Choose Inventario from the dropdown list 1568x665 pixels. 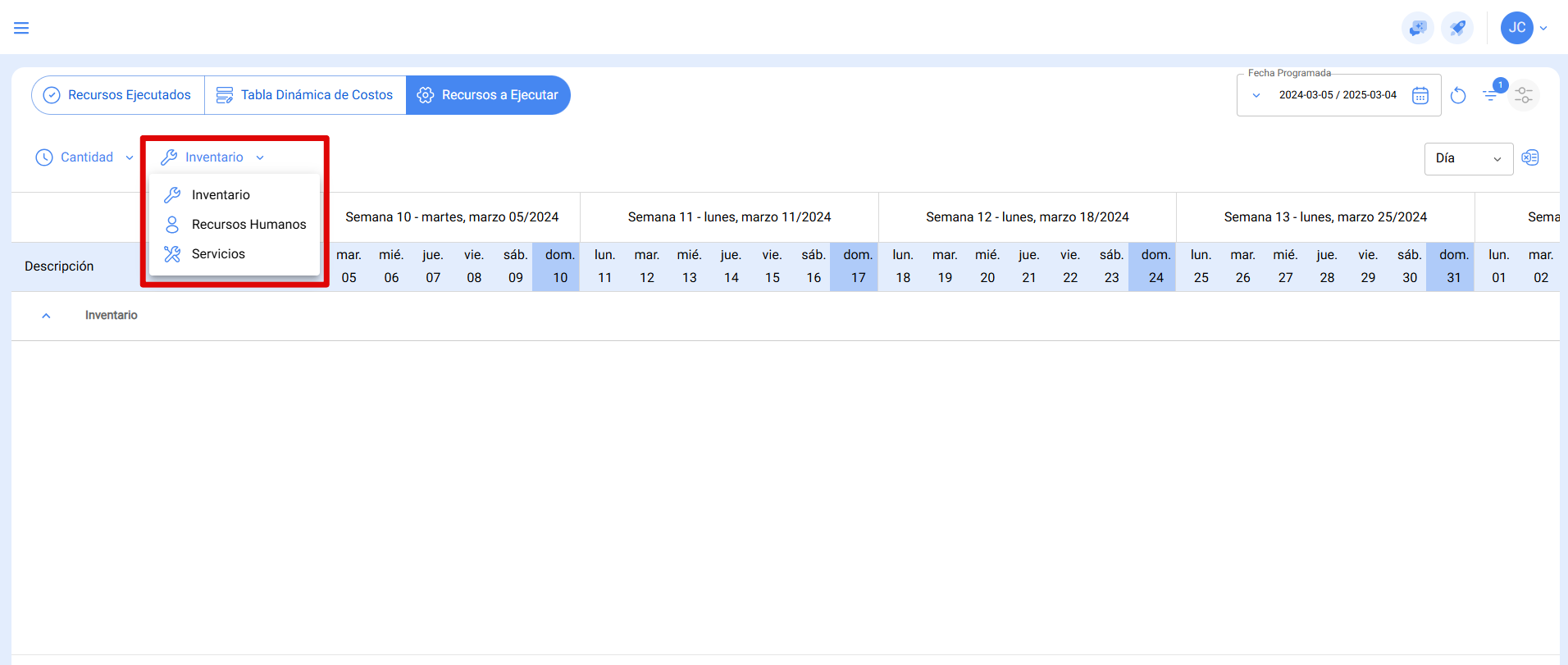coord(235,195)
